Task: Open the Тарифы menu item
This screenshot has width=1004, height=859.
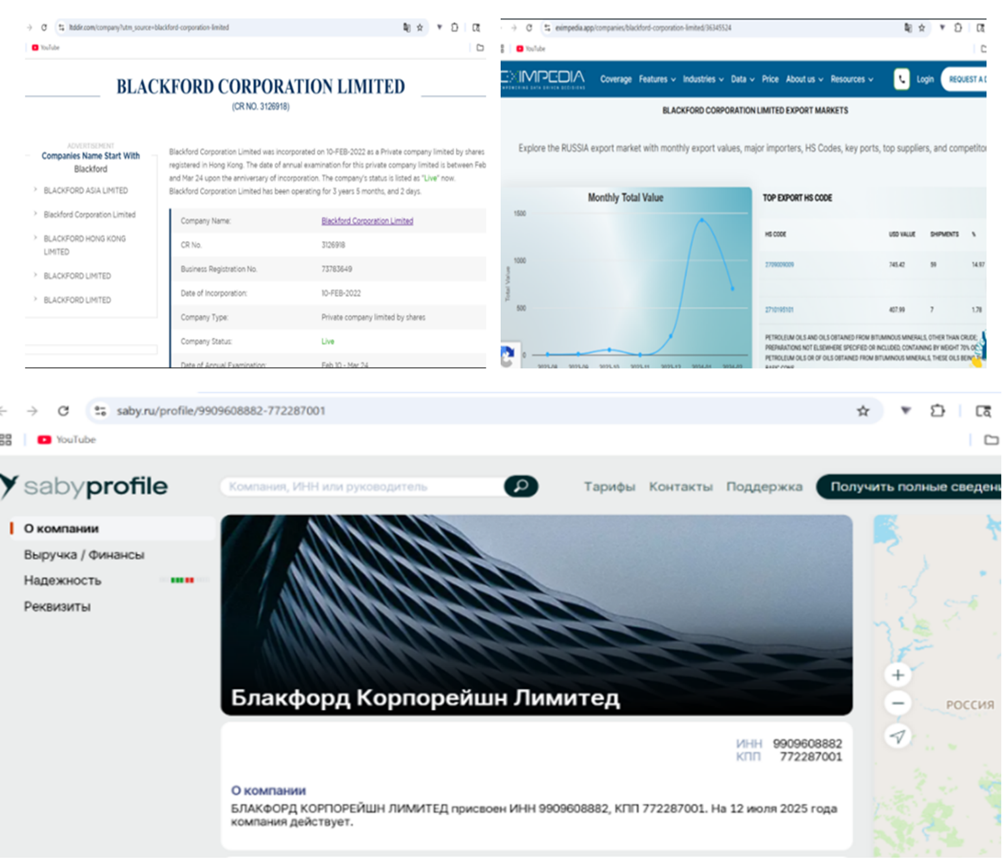Action: point(609,487)
